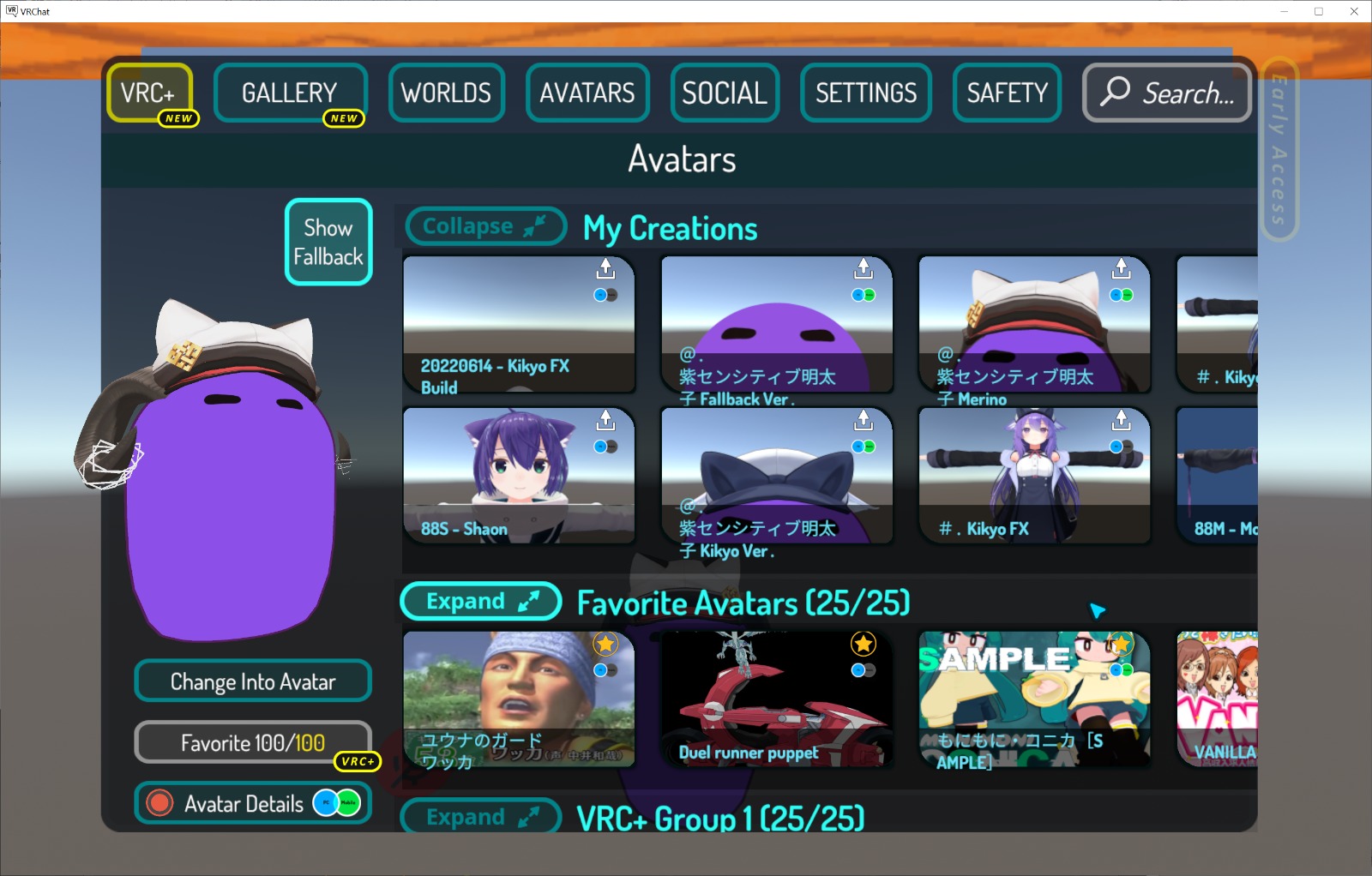1372x876 pixels.
Task: Click upload icon on Fallback Ver. avatar
Action: click(863, 269)
